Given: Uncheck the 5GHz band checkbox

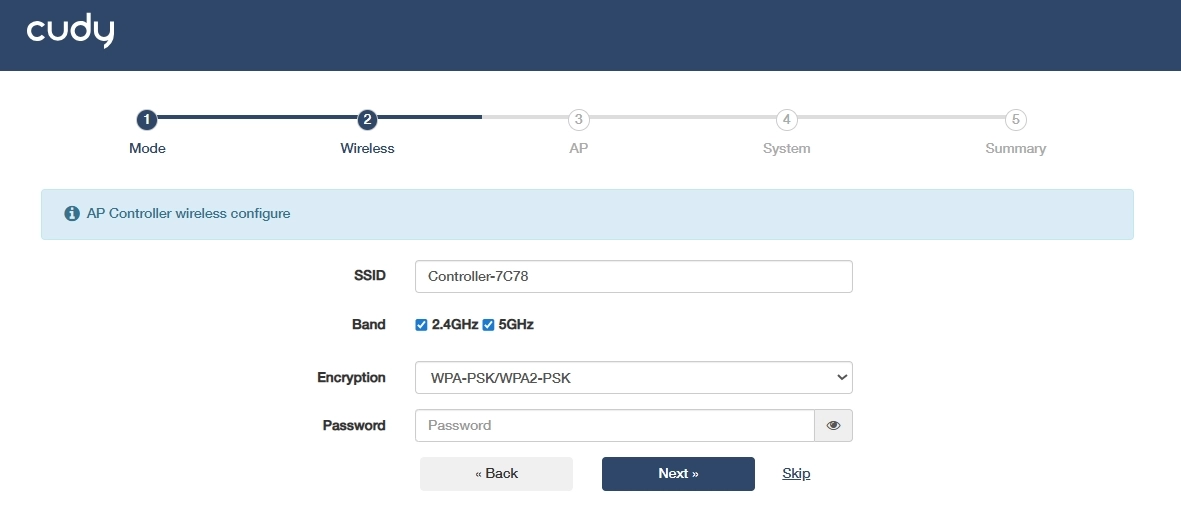Looking at the screenshot, I should [489, 325].
